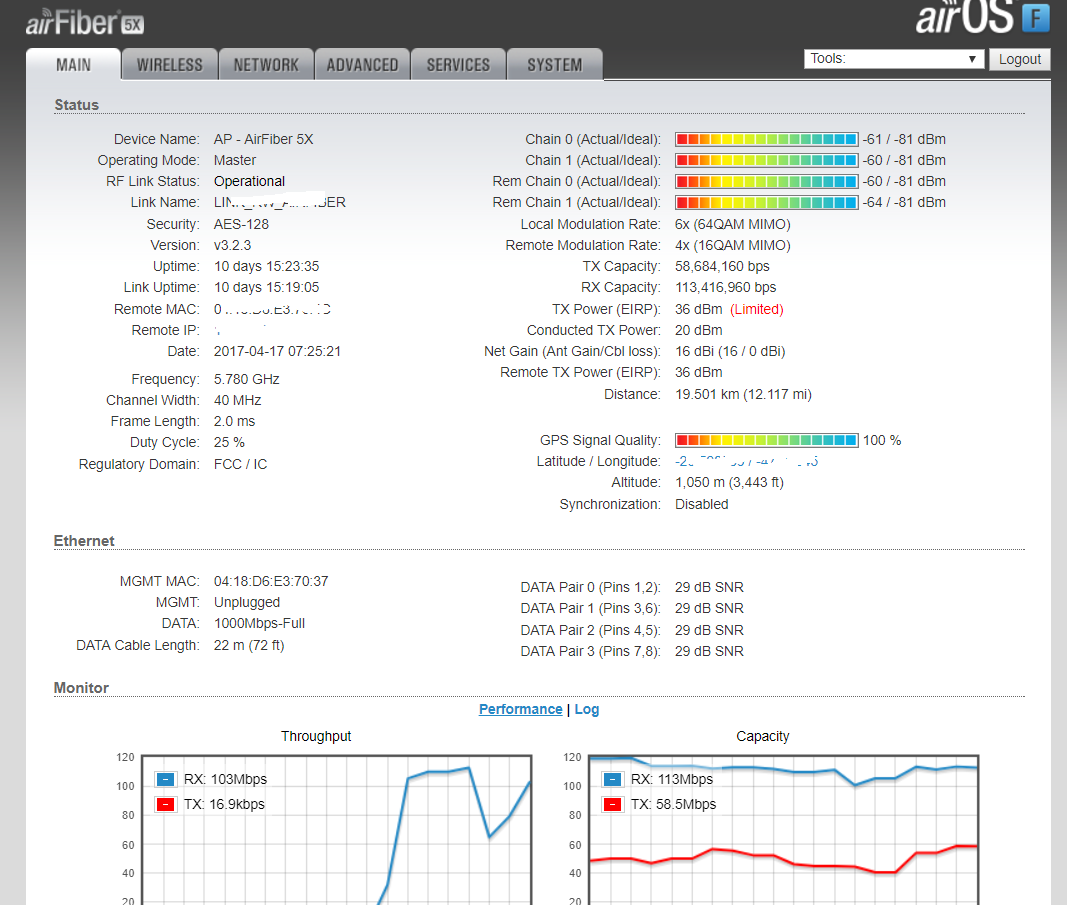Click DATA Cable Length '22 m (72 ft)'
Image resolution: width=1067 pixels, height=905 pixels.
point(248,646)
